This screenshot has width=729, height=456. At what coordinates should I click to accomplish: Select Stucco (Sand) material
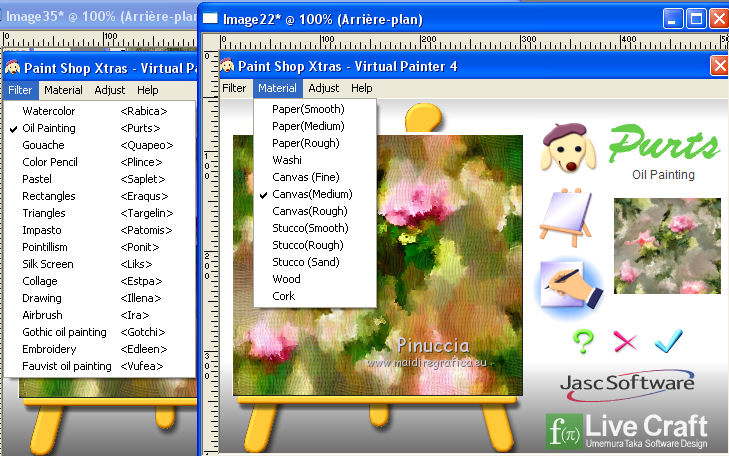click(315, 262)
